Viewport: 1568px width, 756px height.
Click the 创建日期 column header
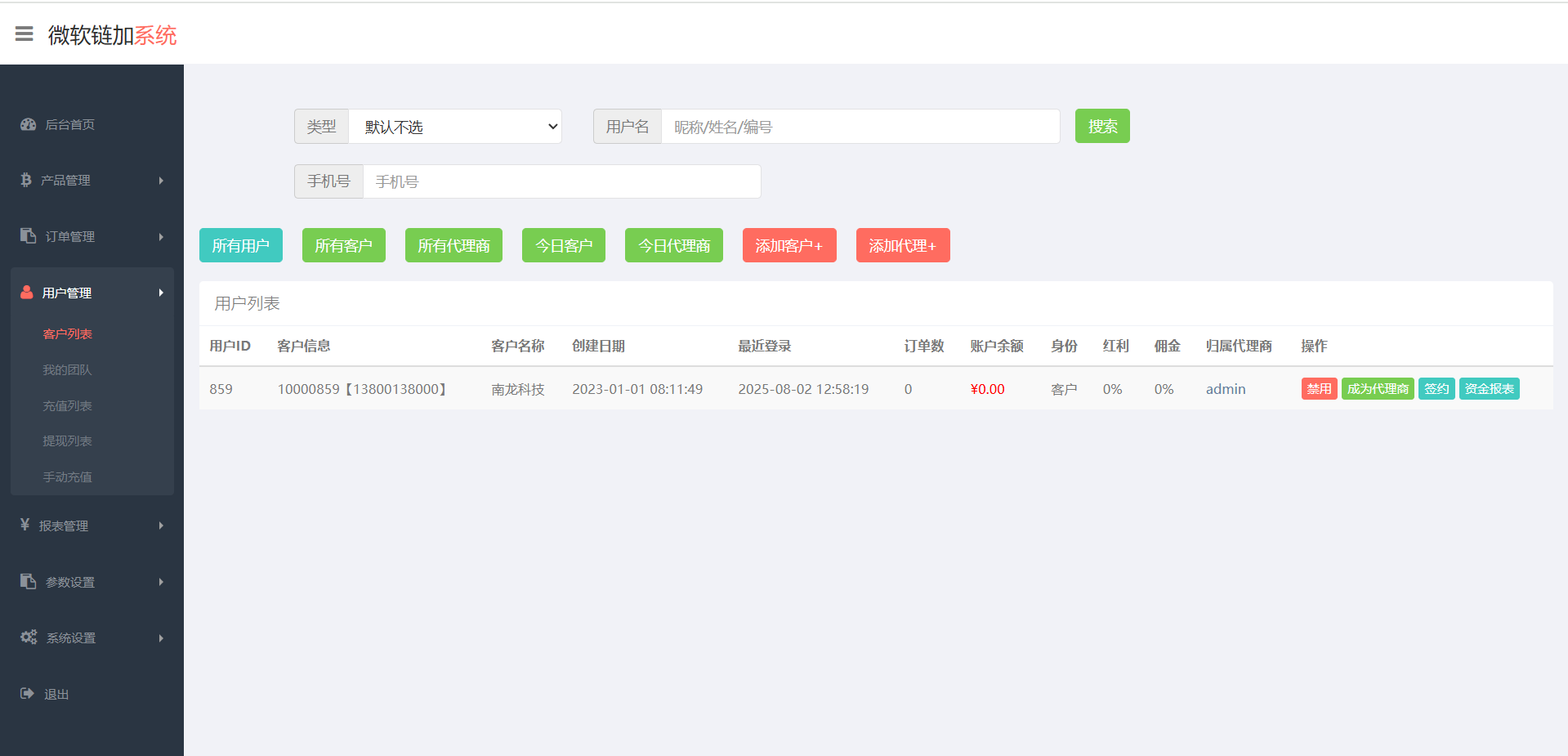click(x=599, y=346)
